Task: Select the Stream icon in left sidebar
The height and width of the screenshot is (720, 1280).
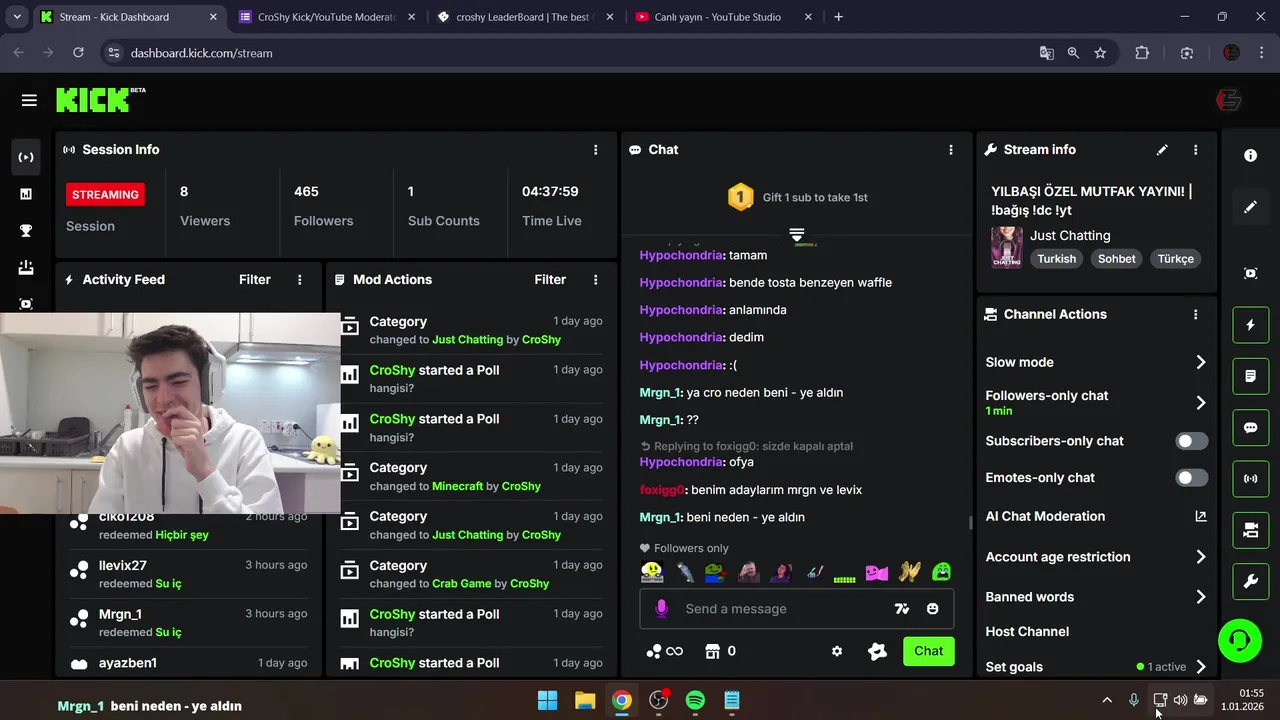Action: [x=26, y=157]
